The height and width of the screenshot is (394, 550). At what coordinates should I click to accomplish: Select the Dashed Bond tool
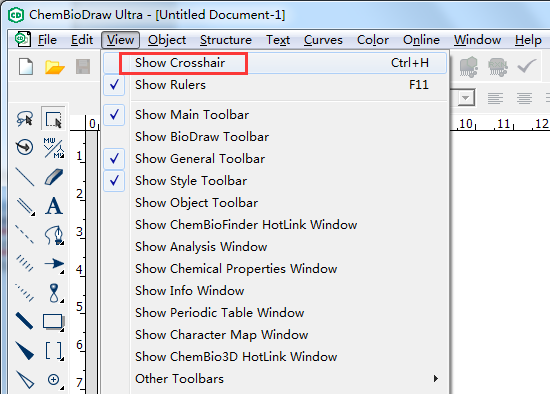pyautogui.click(x=25, y=234)
